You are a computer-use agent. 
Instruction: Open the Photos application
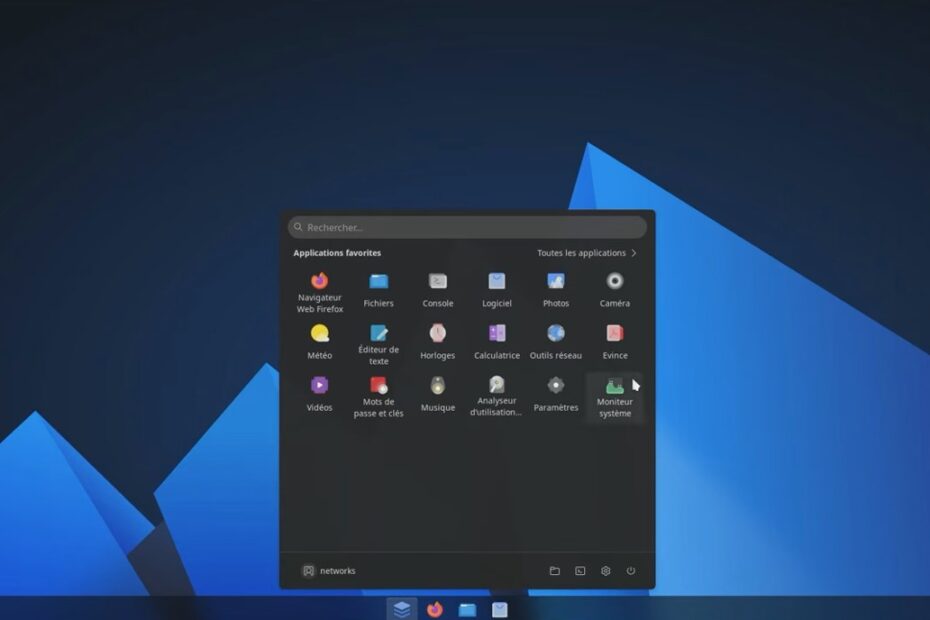pos(556,282)
